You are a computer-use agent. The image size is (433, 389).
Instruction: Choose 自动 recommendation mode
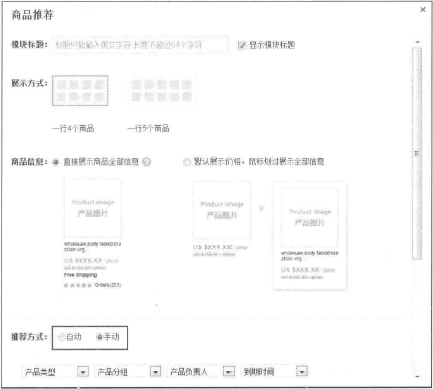point(61,337)
